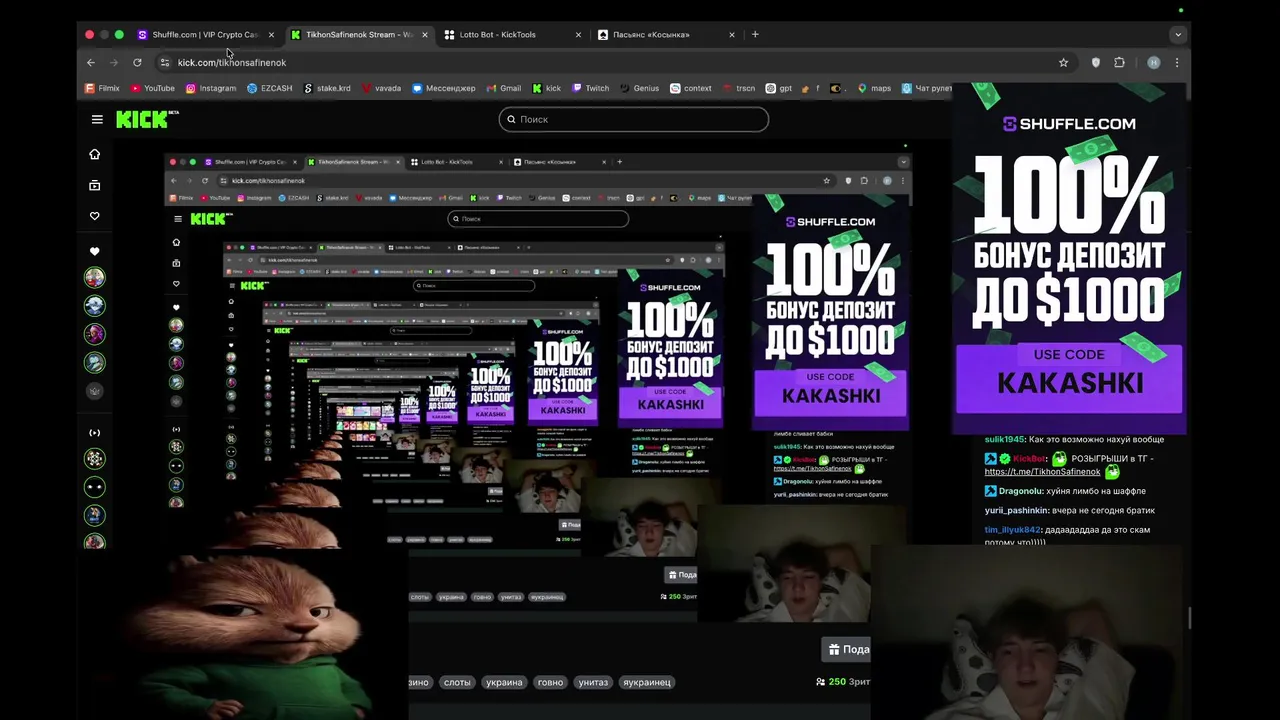Click KickBot name in outermost chat

[x=1029, y=459]
